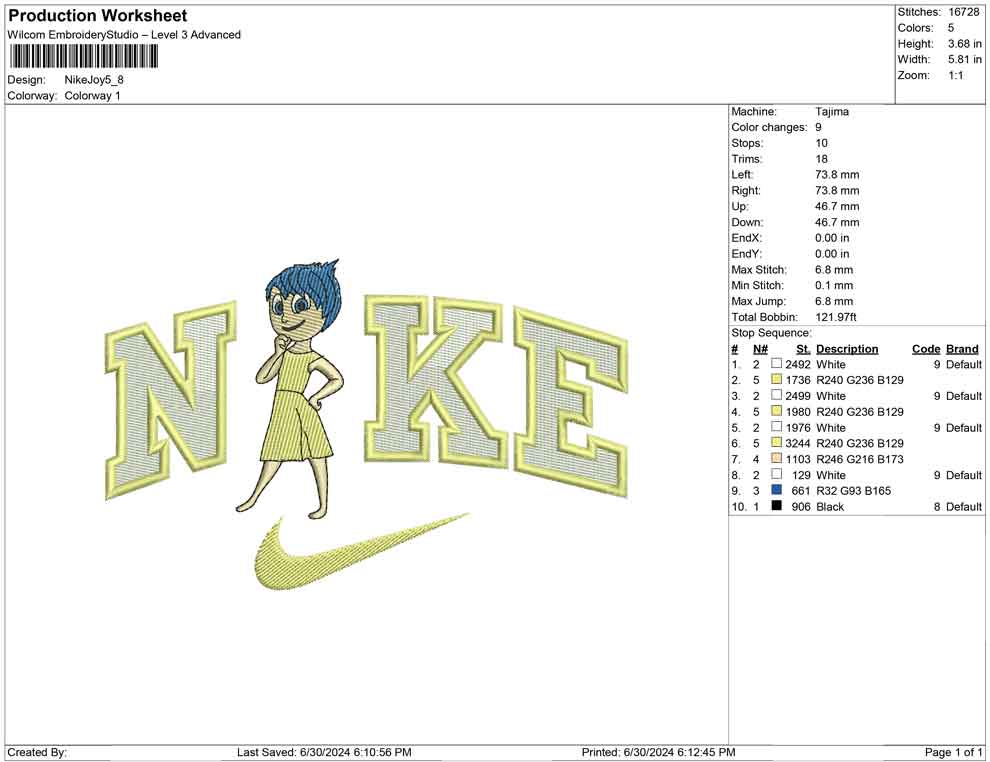The image size is (990, 762).
Task: Click the embroidered letter K
Action: click(x=436, y=381)
